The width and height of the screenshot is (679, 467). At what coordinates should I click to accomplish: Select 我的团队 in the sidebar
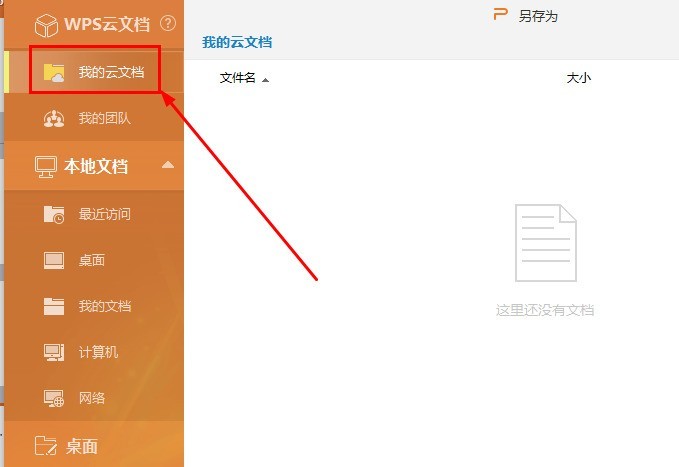pyautogui.click(x=94, y=118)
